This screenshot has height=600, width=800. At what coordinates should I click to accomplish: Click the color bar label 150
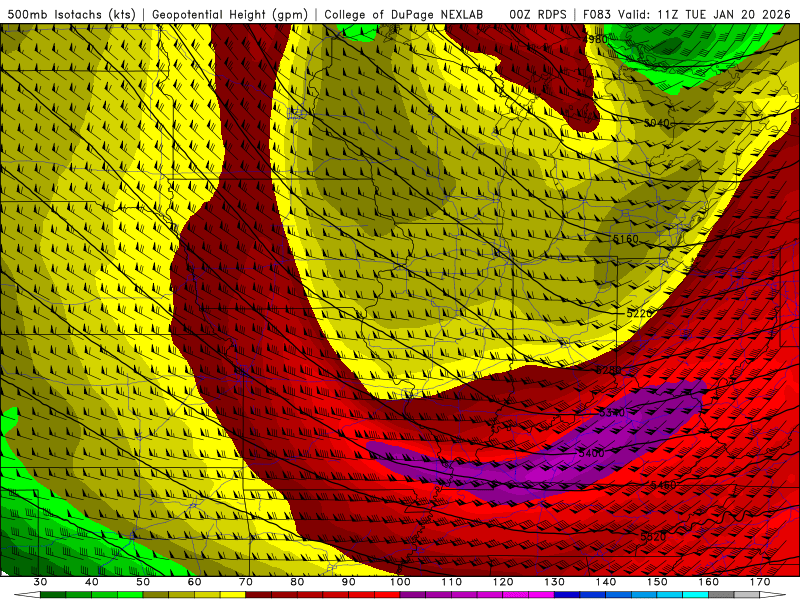[658, 582]
